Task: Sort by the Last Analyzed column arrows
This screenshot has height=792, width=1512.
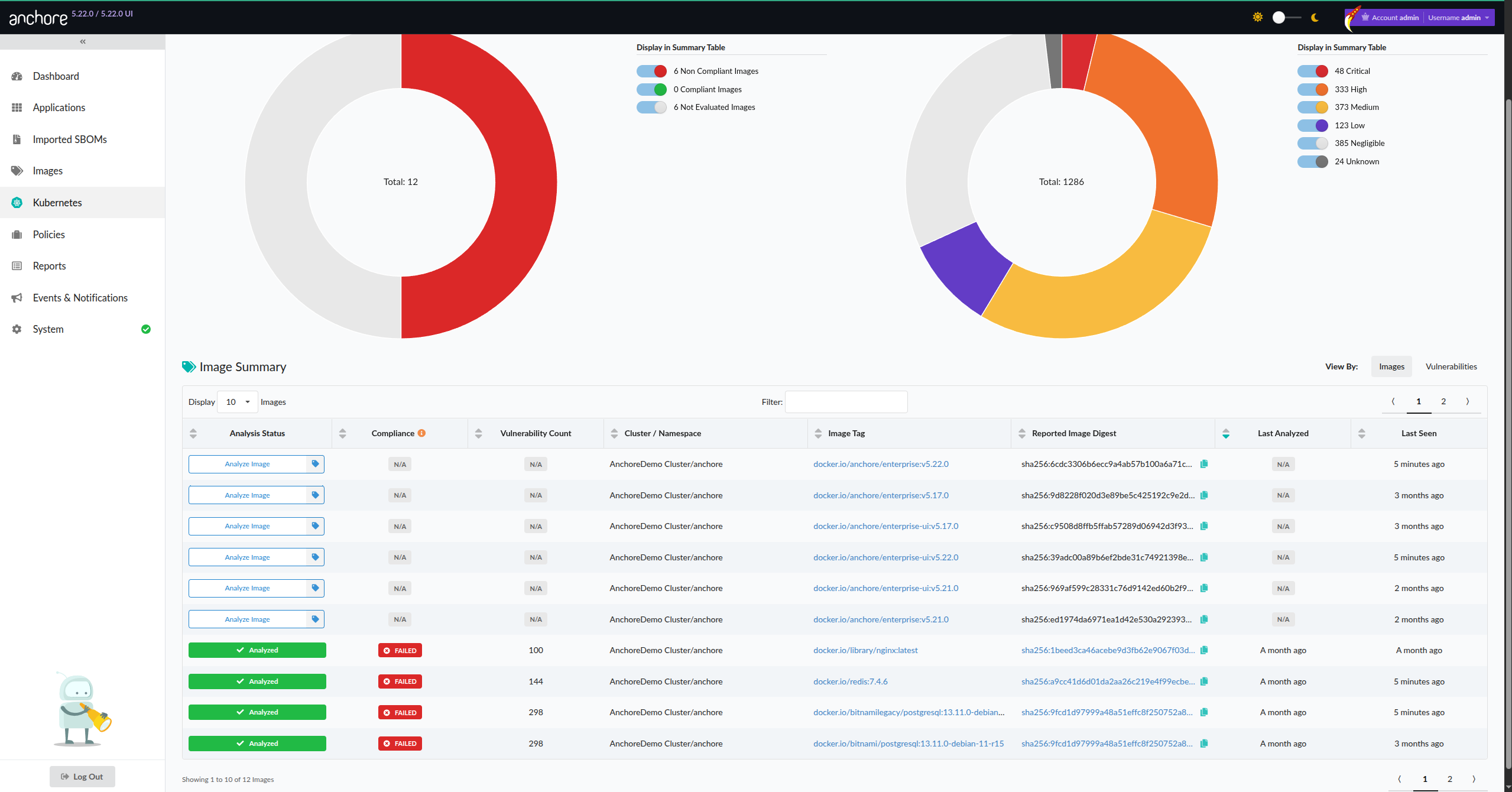Action: tap(1226, 433)
